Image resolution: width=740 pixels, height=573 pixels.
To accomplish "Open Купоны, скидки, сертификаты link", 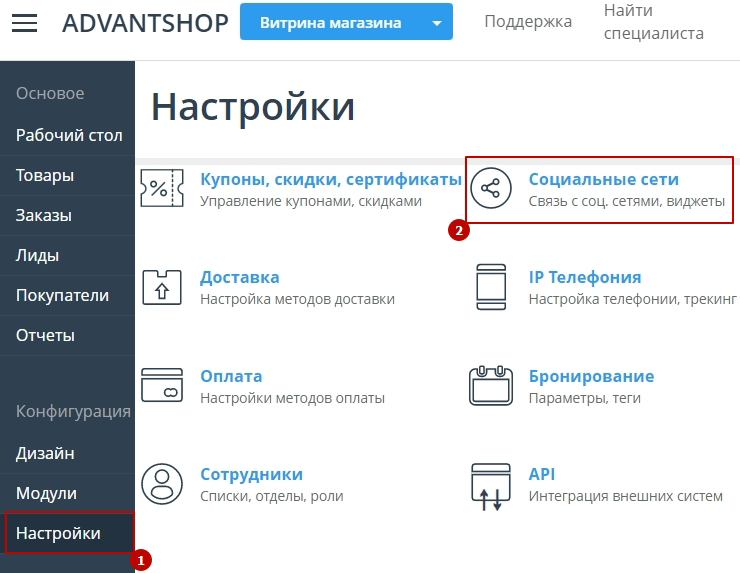I will pos(330,180).
